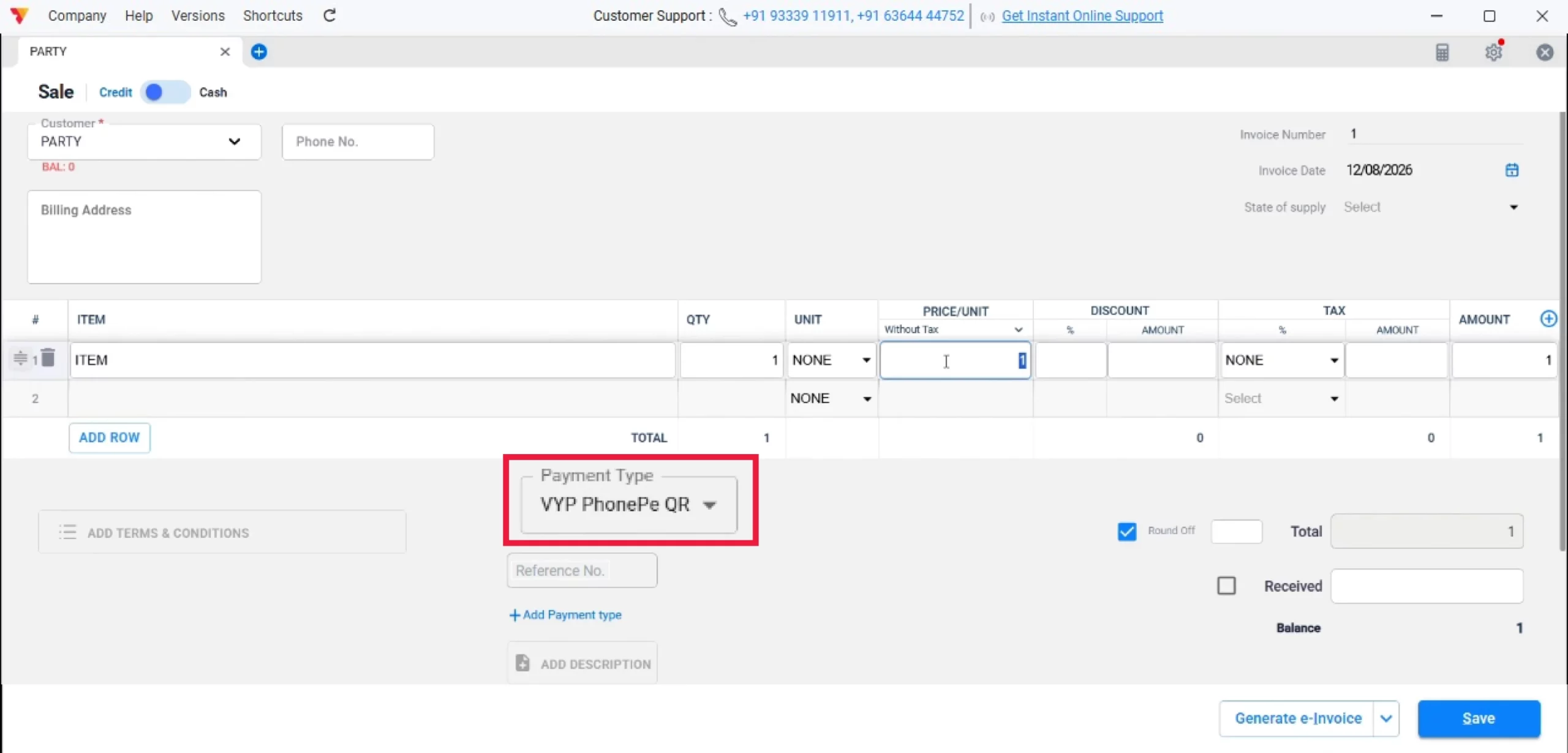This screenshot has width=1568, height=753.
Task: Open new tab with plus icon
Action: (259, 51)
